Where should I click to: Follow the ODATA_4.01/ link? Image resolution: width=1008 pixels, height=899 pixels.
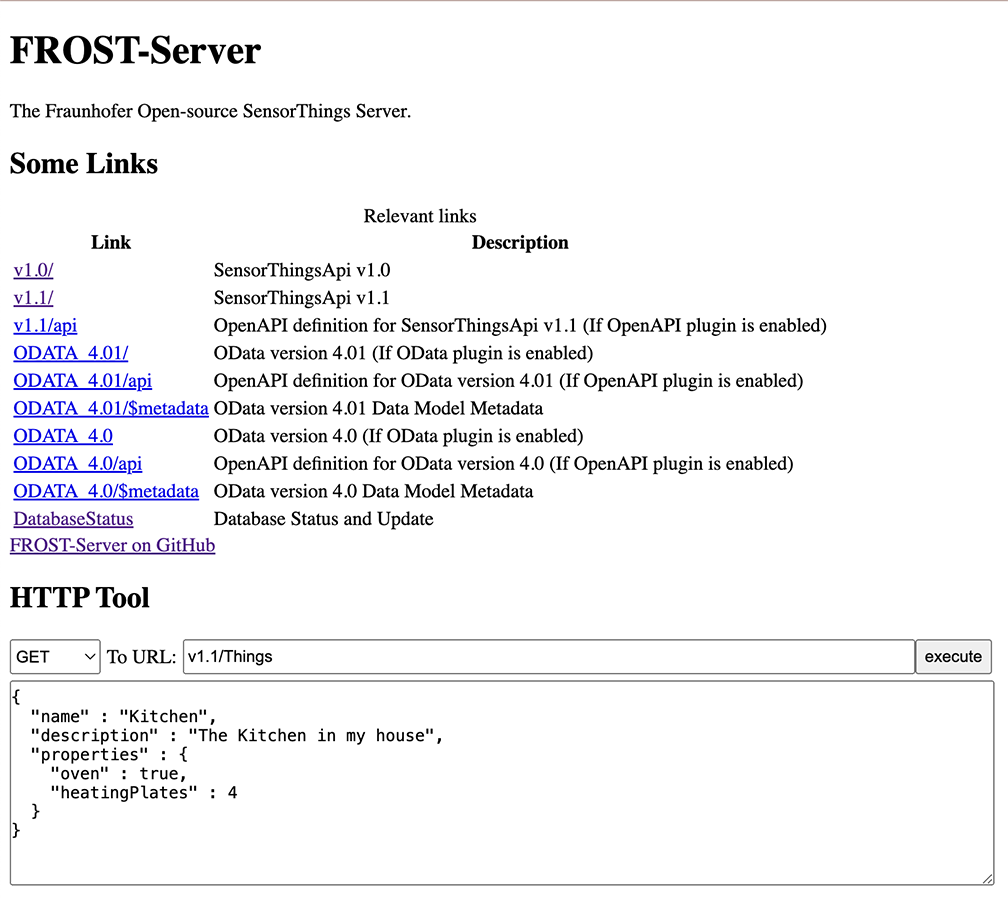coord(70,353)
